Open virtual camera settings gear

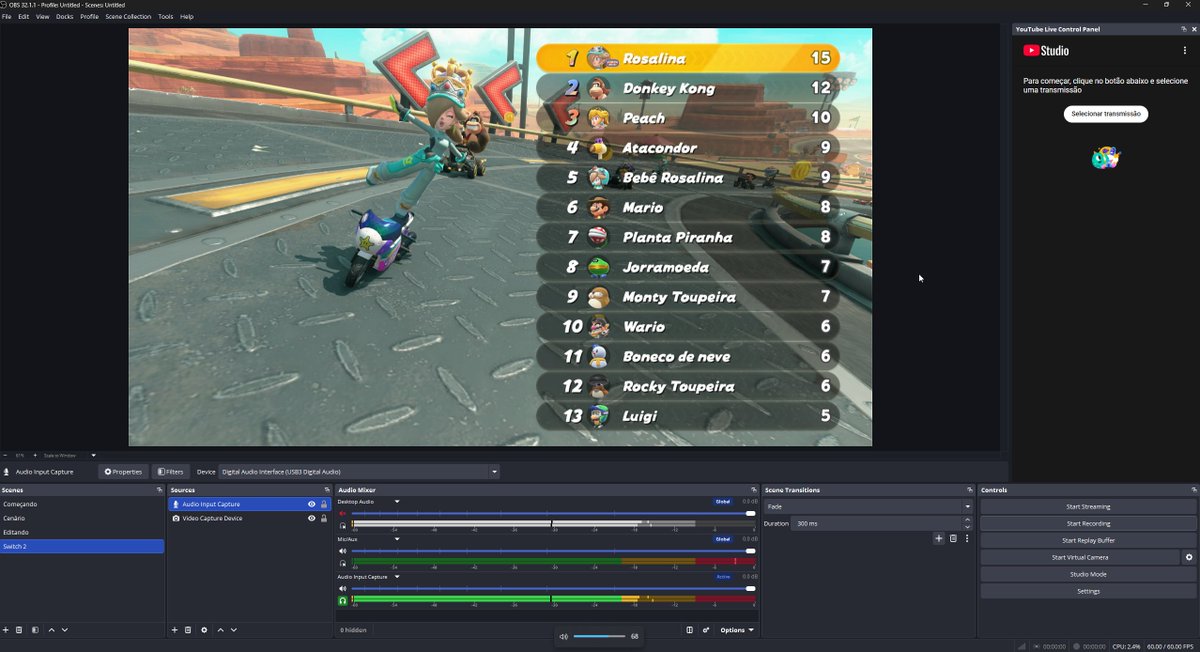pyautogui.click(x=1189, y=558)
